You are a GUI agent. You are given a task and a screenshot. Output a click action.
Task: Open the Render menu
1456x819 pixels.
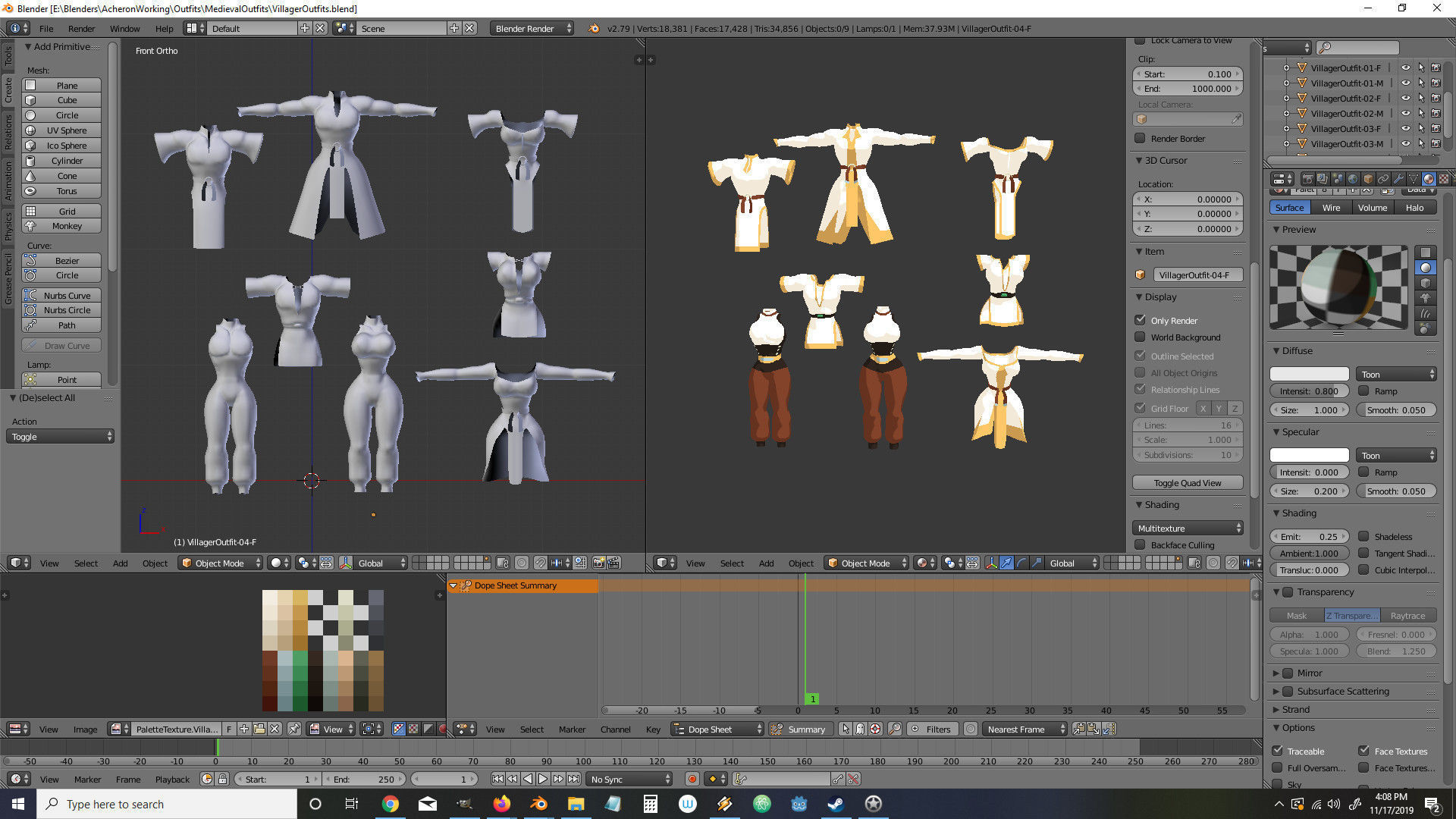[x=81, y=28]
